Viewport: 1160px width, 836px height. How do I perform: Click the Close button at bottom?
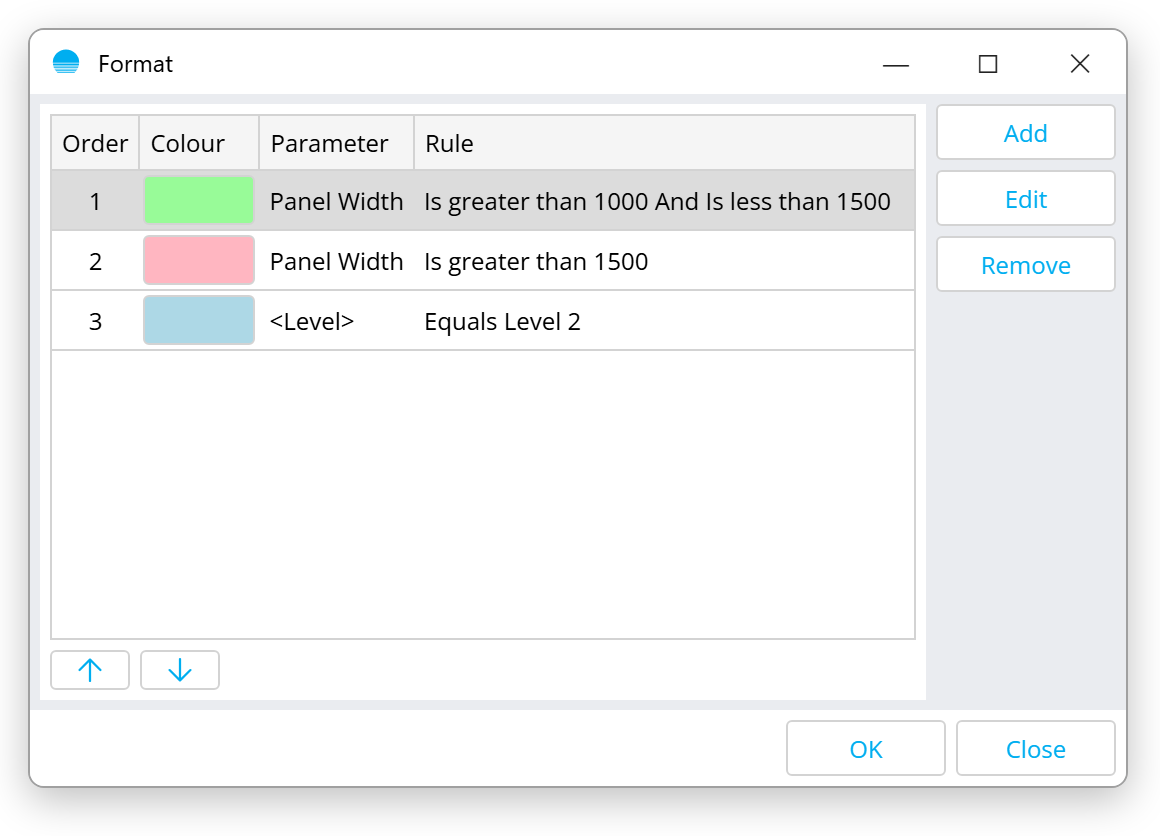pos(1036,749)
